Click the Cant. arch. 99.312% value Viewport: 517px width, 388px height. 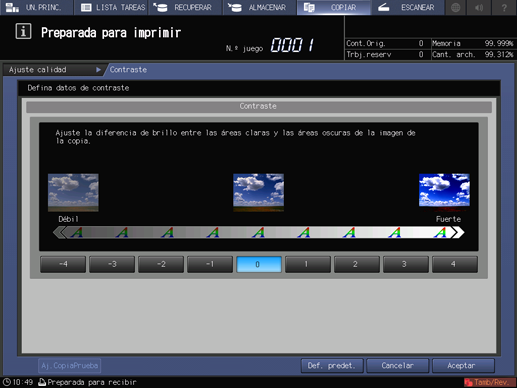point(499,54)
